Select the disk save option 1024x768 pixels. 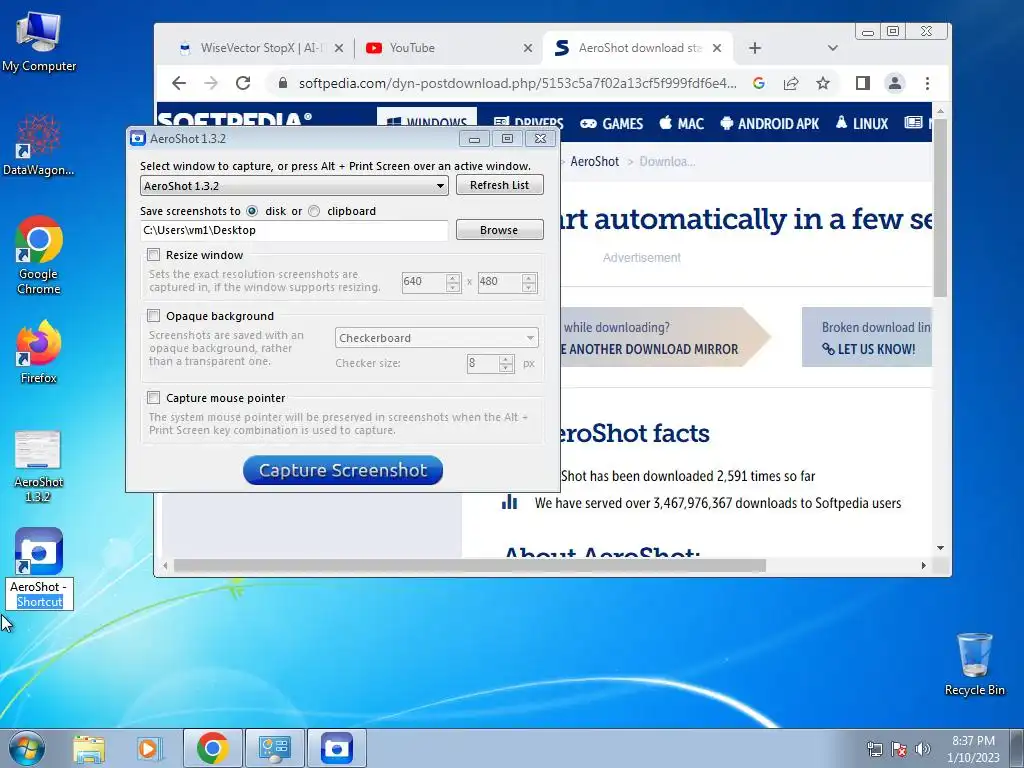point(252,211)
